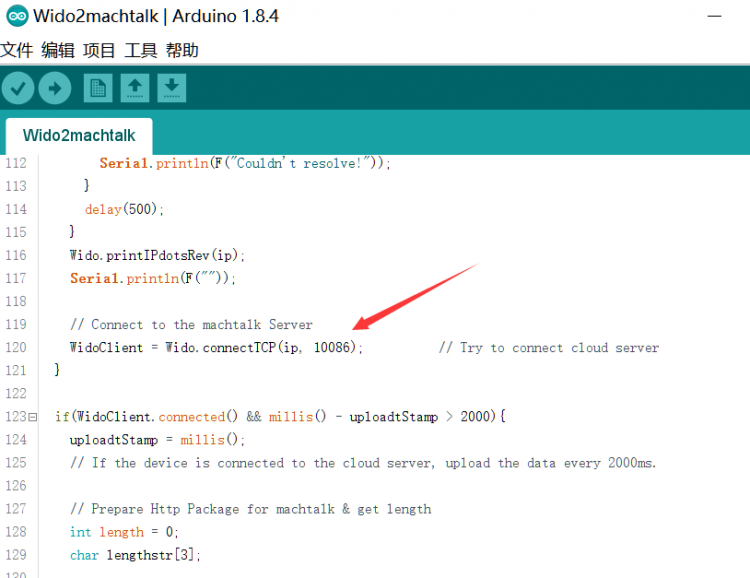This screenshot has width=750, height=578.
Task: Minimize the Arduino window
Action: (715, 16)
